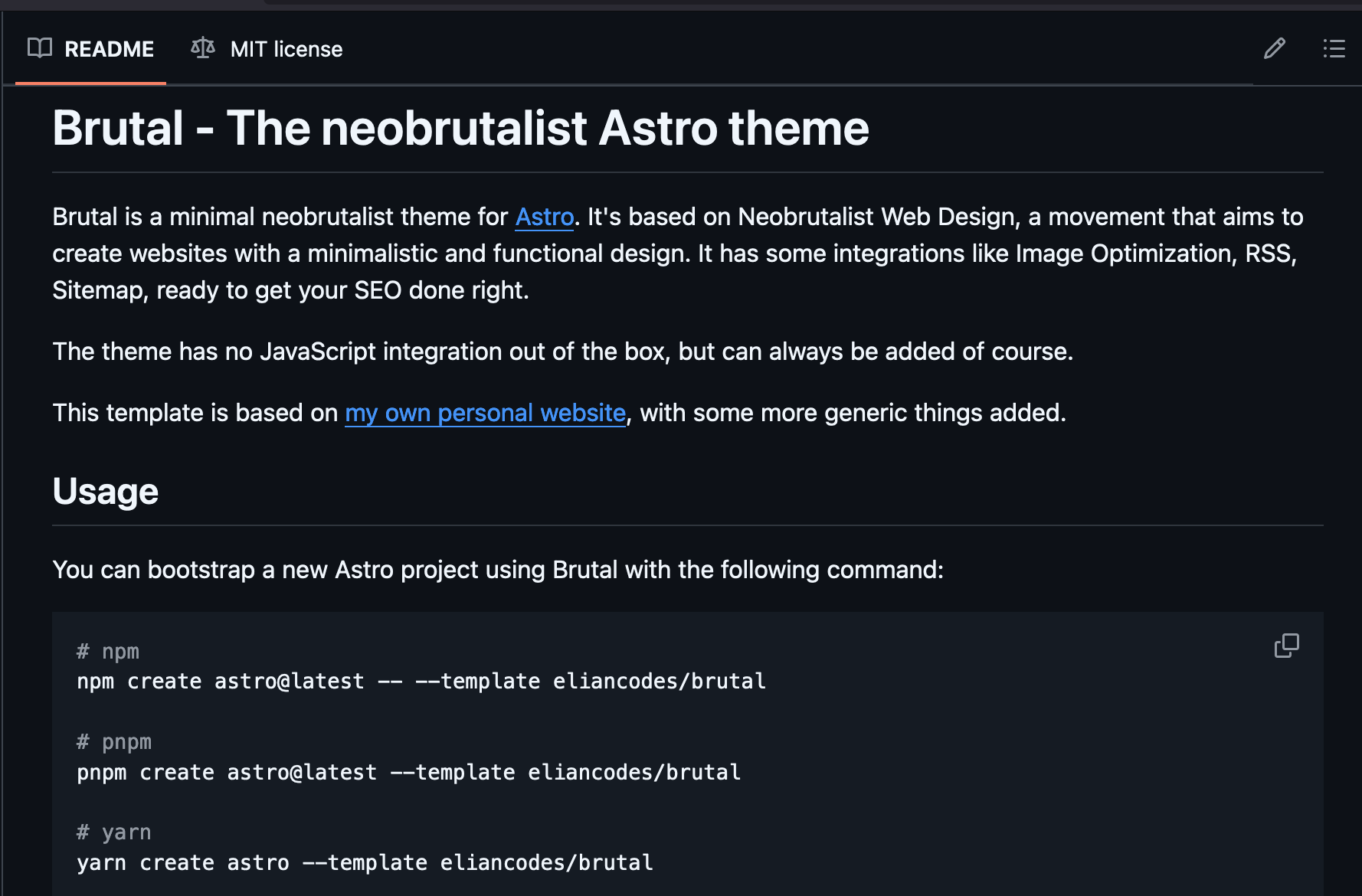Open the Astro hyperlink

click(x=545, y=217)
